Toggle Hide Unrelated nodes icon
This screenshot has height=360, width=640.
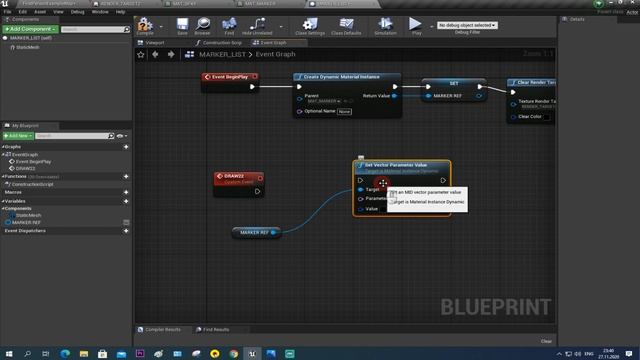pos(257,25)
